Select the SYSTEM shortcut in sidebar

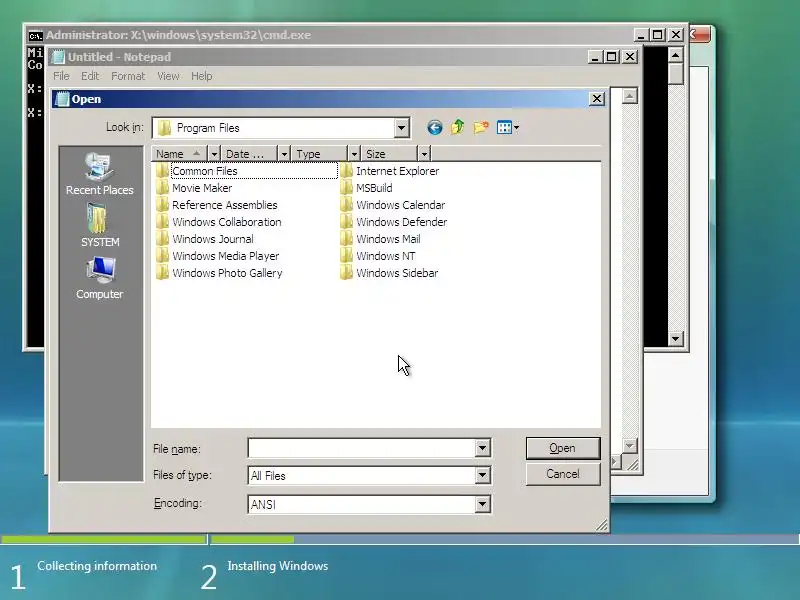100,226
